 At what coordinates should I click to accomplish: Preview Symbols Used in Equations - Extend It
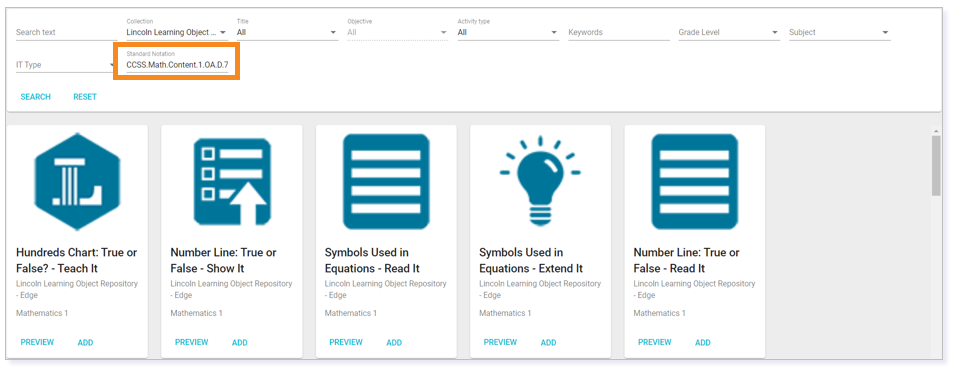500,342
